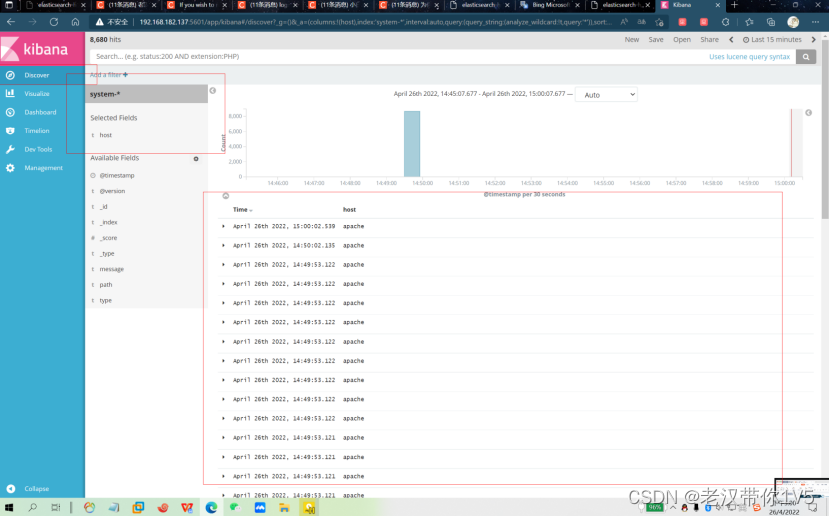Viewport: 830px width, 516px height.
Task: Open browser profile avatar
Action: point(793,22)
